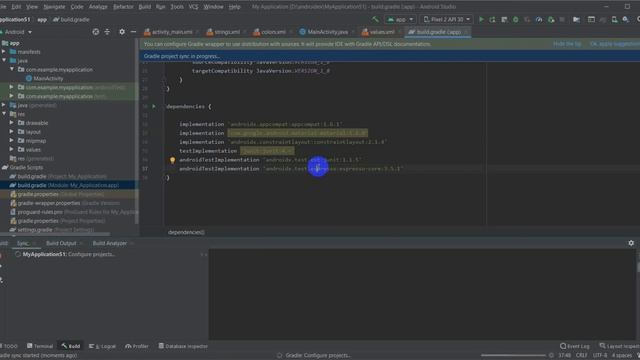This screenshot has height=360, width=640.
Task: Open the VCS menu
Action: (x=193, y=7)
